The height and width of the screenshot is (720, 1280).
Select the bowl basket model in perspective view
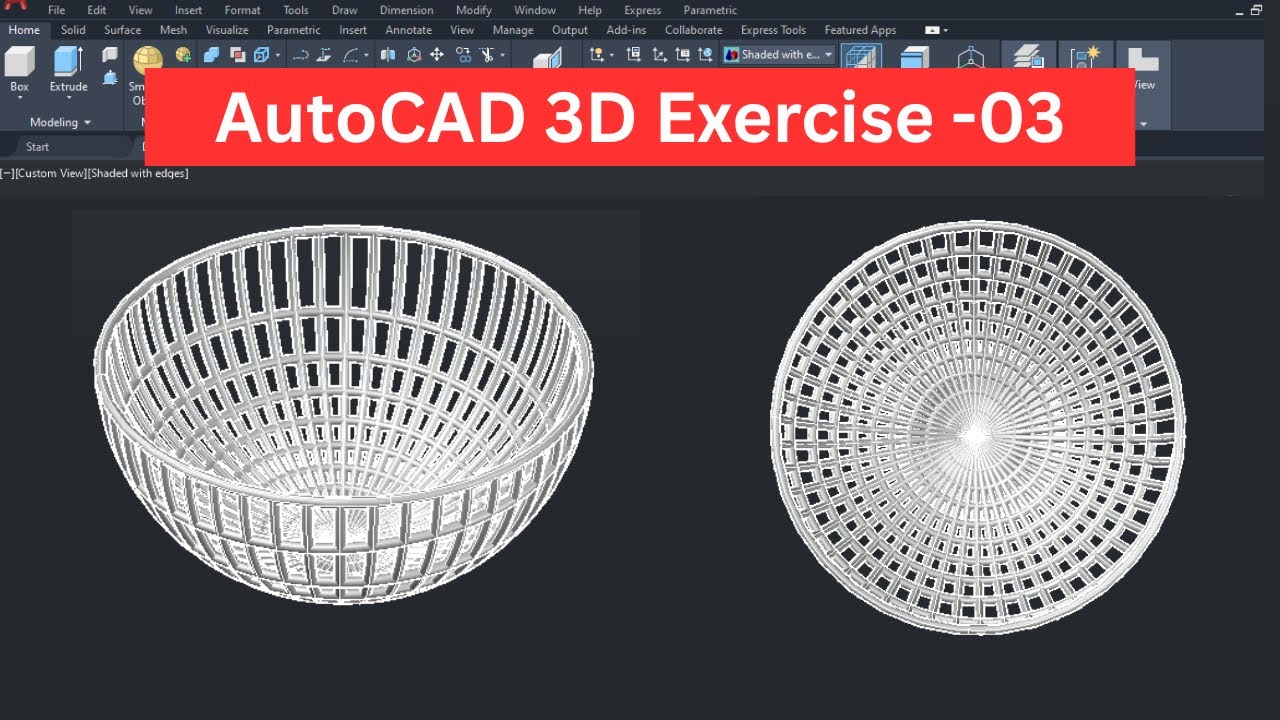[x=343, y=414]
